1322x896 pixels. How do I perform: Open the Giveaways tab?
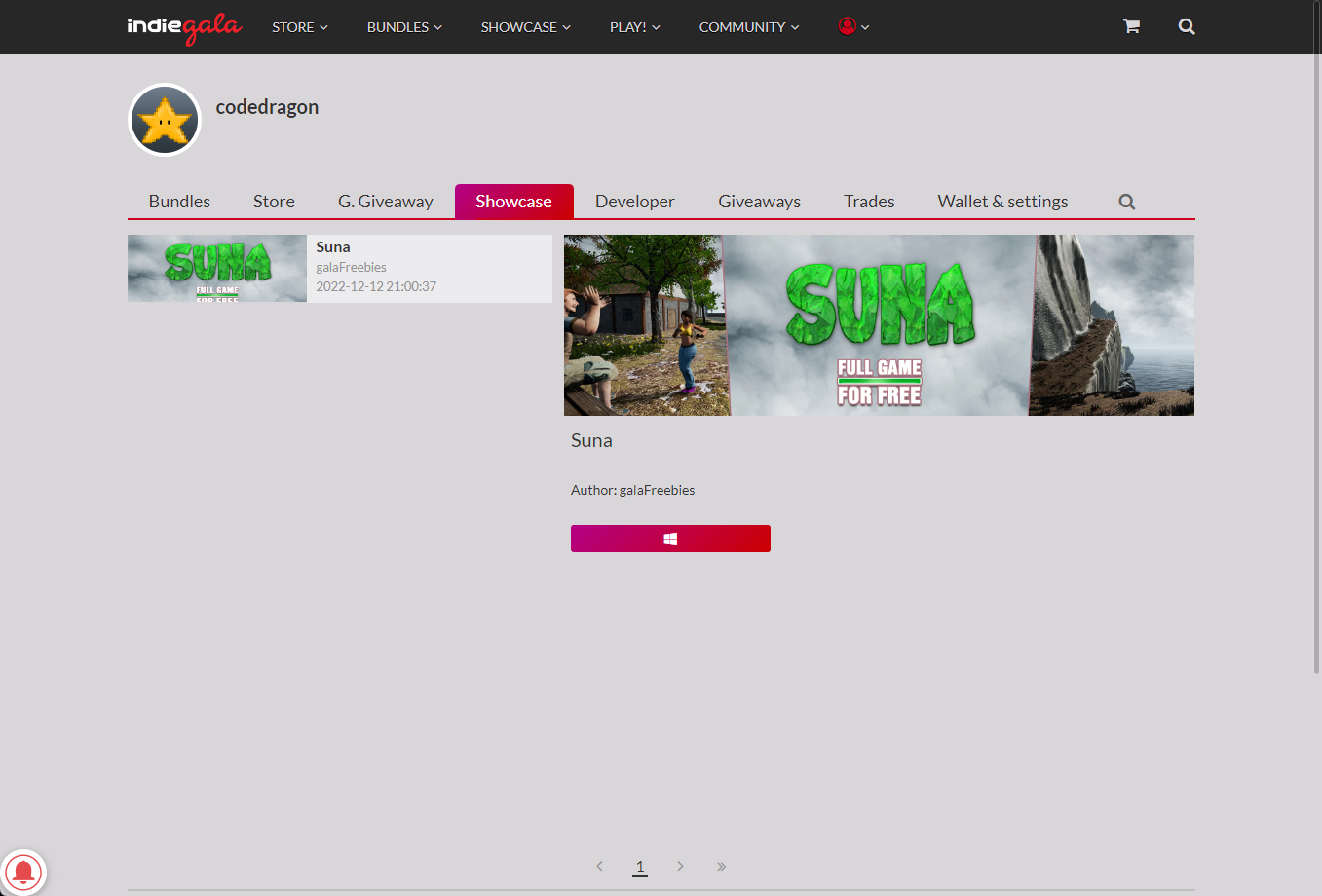click(760, 202)
